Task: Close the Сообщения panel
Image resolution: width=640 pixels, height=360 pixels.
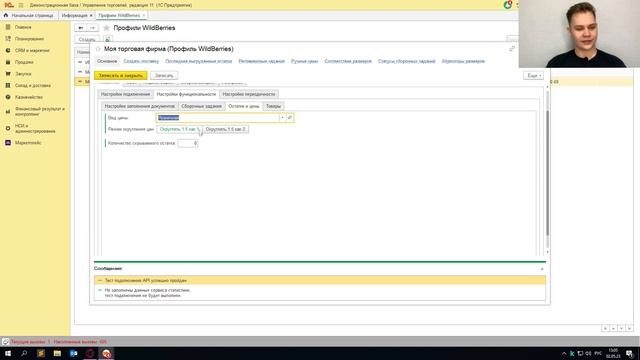Action: tap(542, 269)
